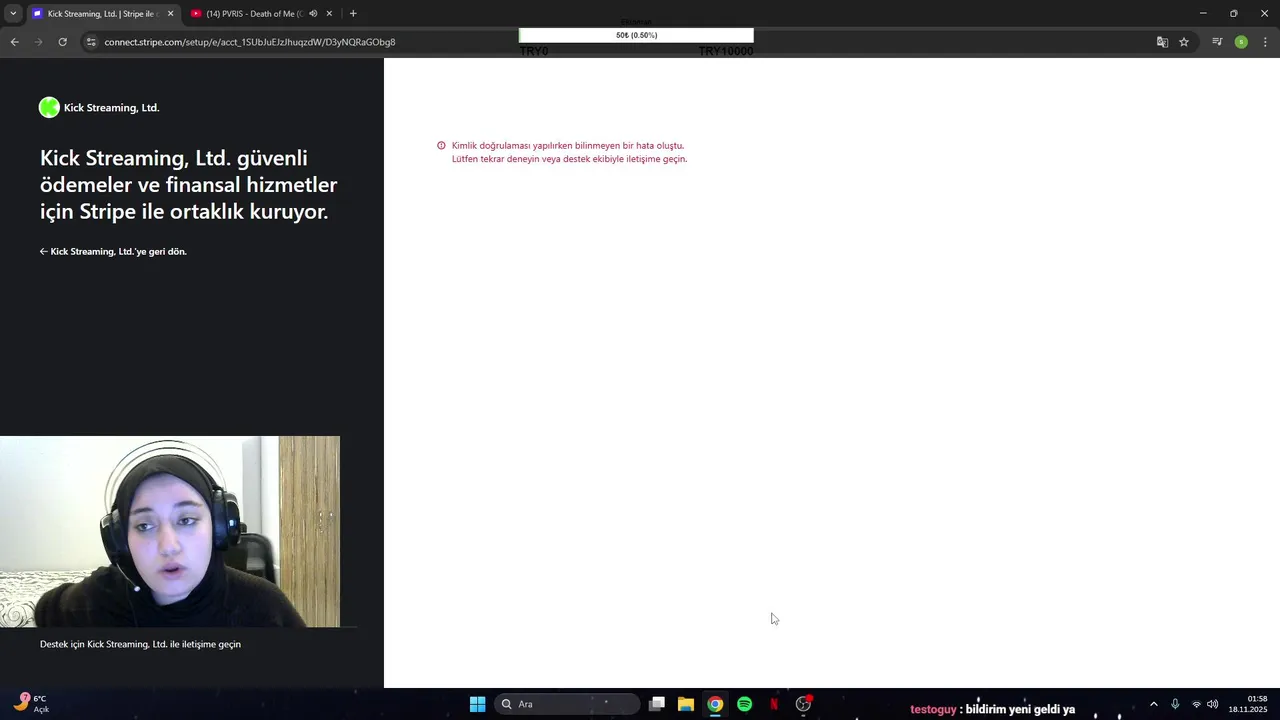Click the 'TRY0' starting amount label
1280x720 pixels.
click(534, 51)
